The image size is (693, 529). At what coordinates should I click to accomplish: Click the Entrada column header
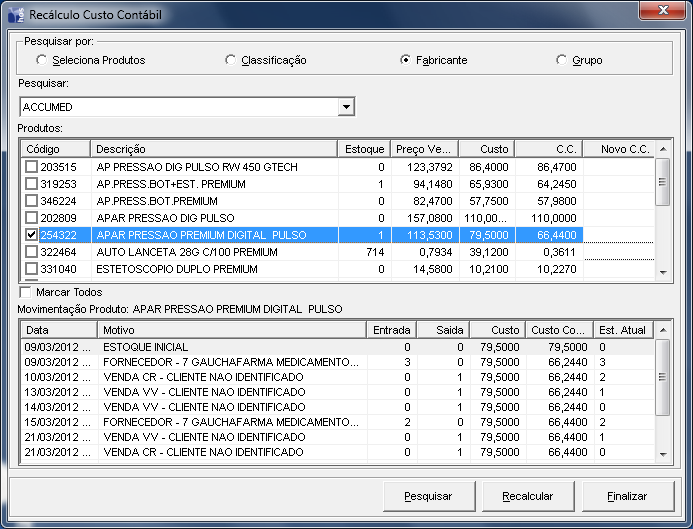coord(392,330)
